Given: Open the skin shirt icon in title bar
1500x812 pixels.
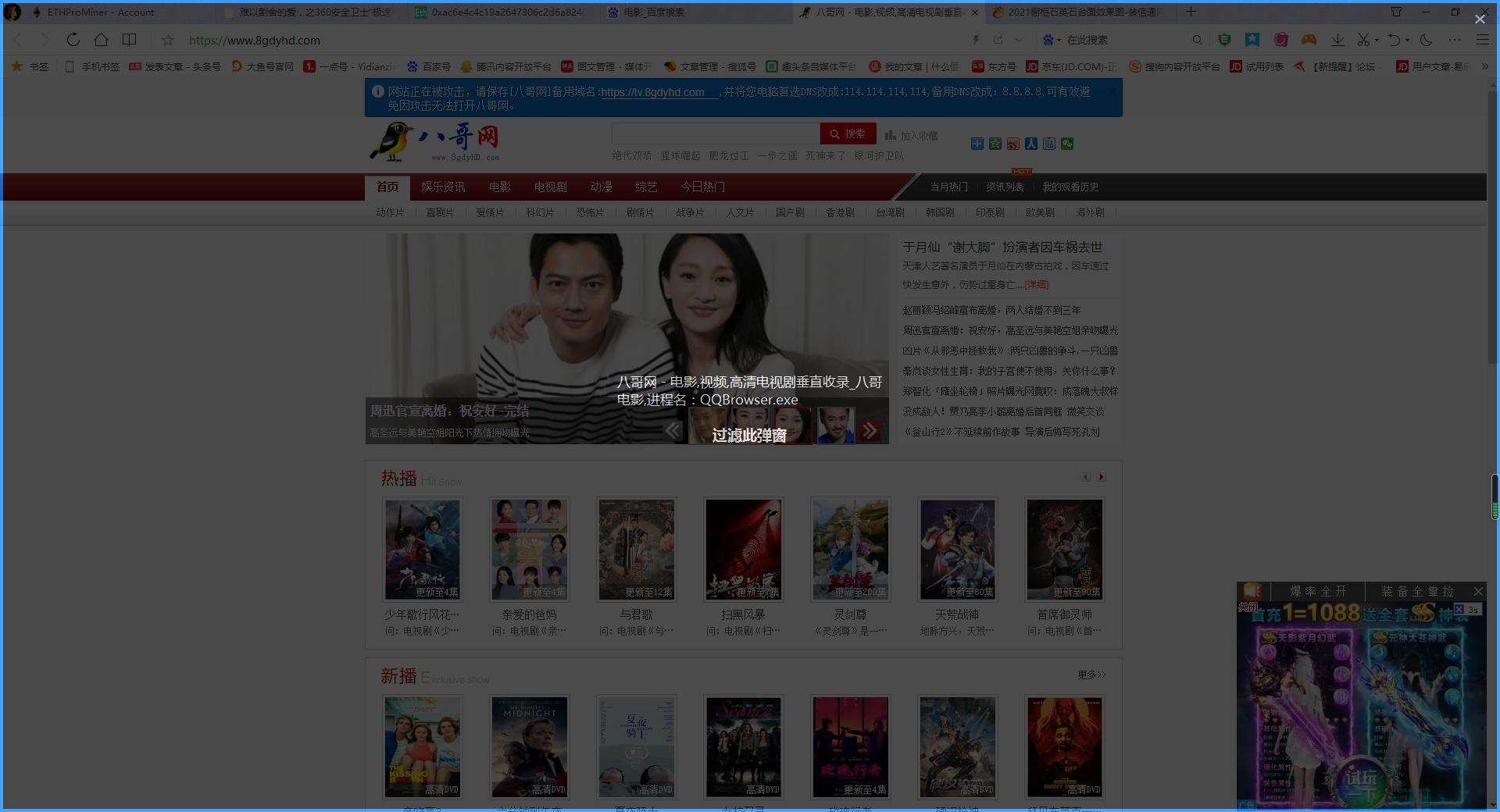Looking at the screenshot, I should point(1396,12).
